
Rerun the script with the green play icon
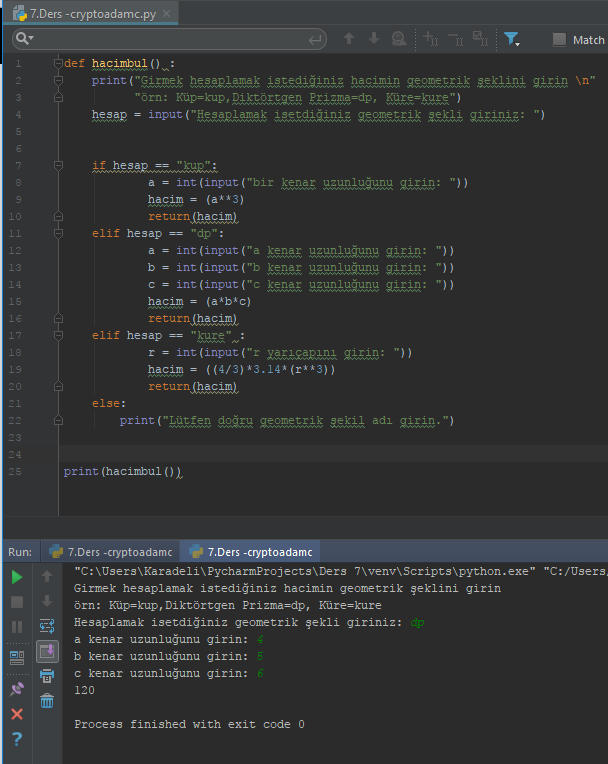coord(17,577)
